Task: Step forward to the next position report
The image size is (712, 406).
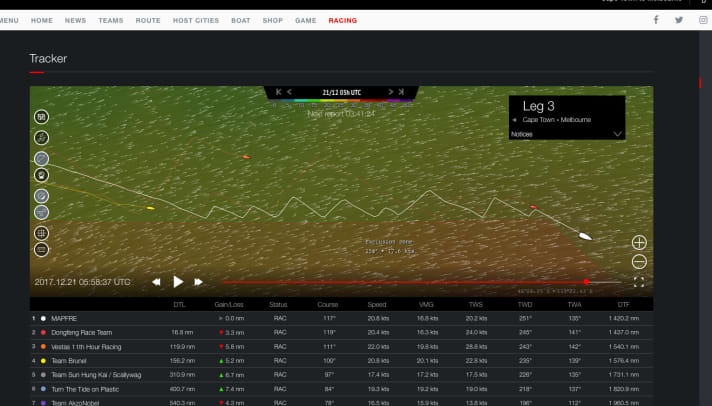Action: pyautogui.click(x=391, y=92)
